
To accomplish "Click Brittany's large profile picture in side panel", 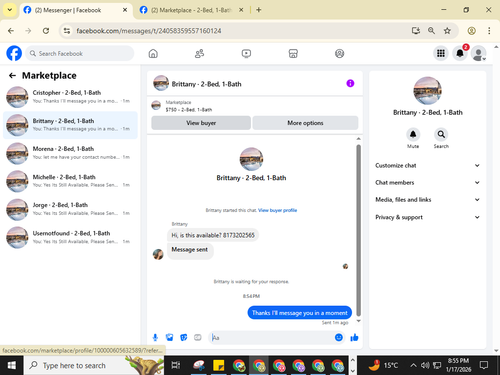I will [x=427, y=91].
